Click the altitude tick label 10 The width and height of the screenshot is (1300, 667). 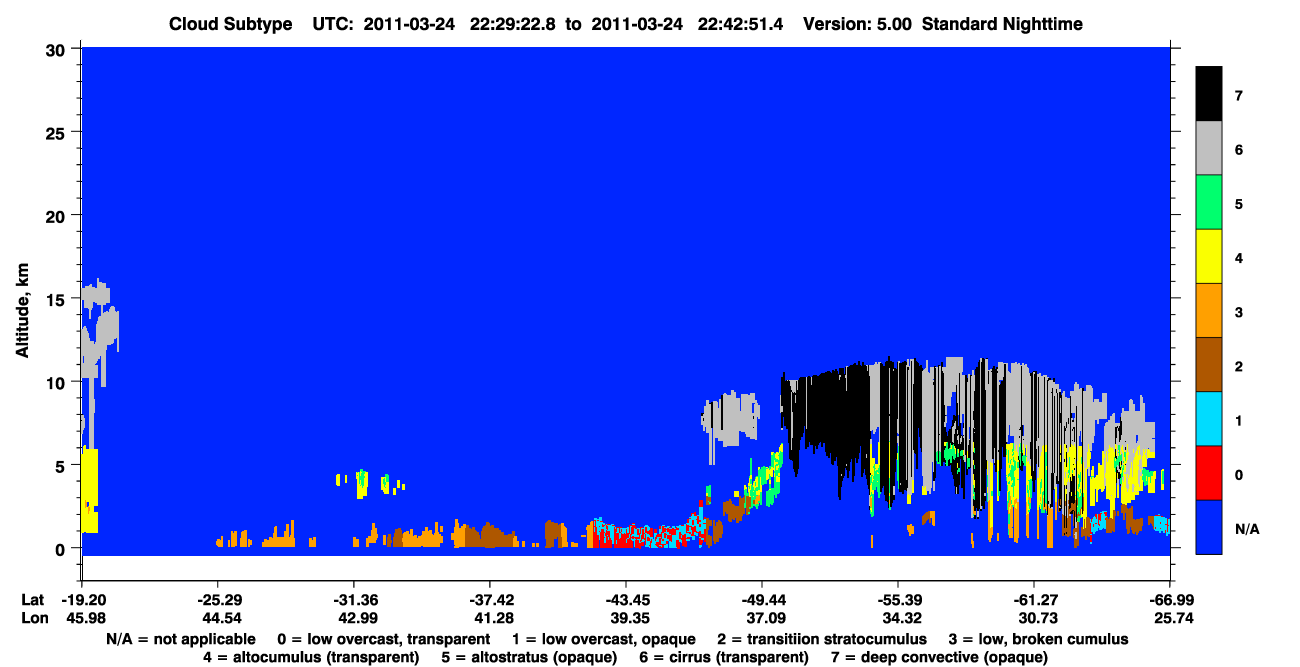point(56,382)
